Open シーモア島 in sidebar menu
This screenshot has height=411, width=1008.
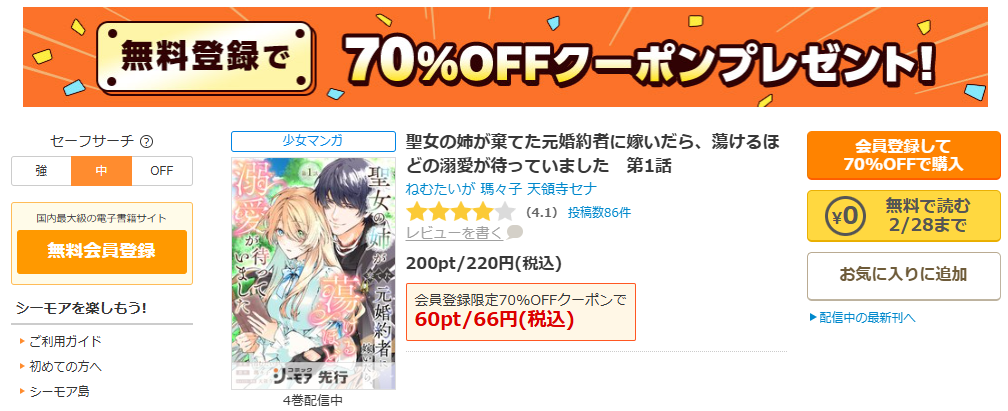coord(59,391)
